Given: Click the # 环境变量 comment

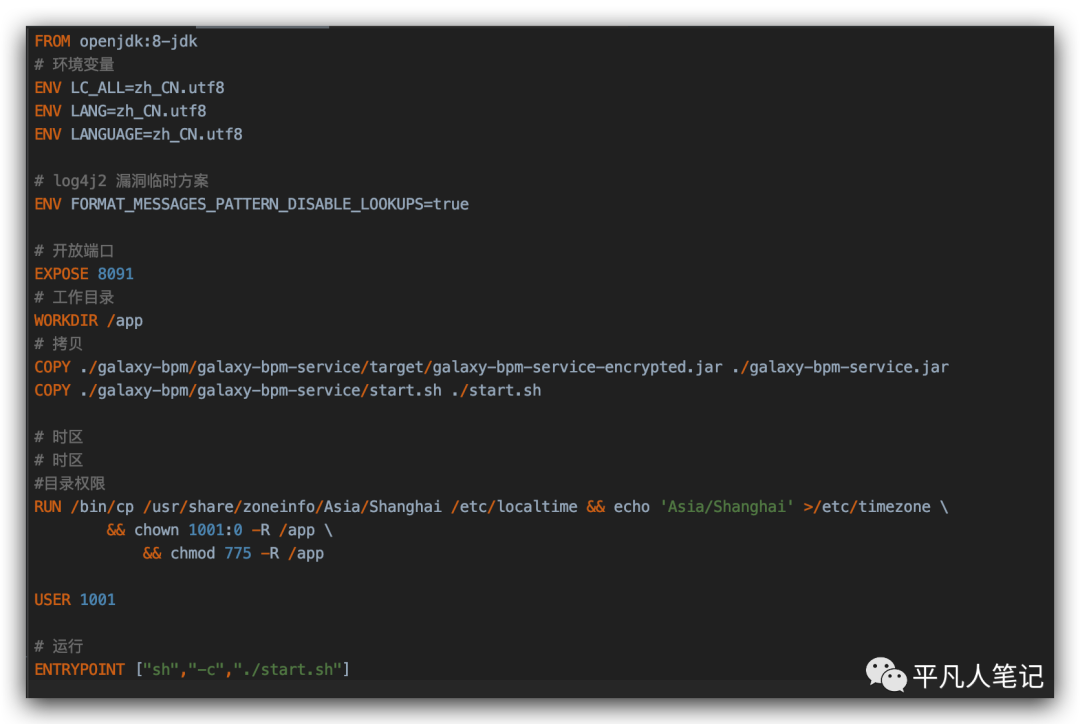Looking at the screenshot, I should coord(74,65).
